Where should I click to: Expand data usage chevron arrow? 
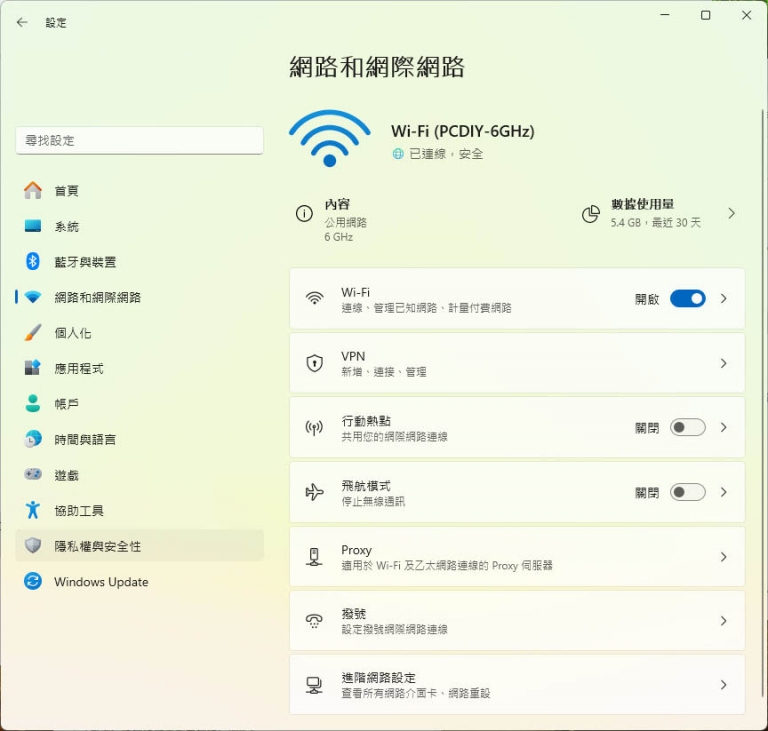click(x=731, y=214)
